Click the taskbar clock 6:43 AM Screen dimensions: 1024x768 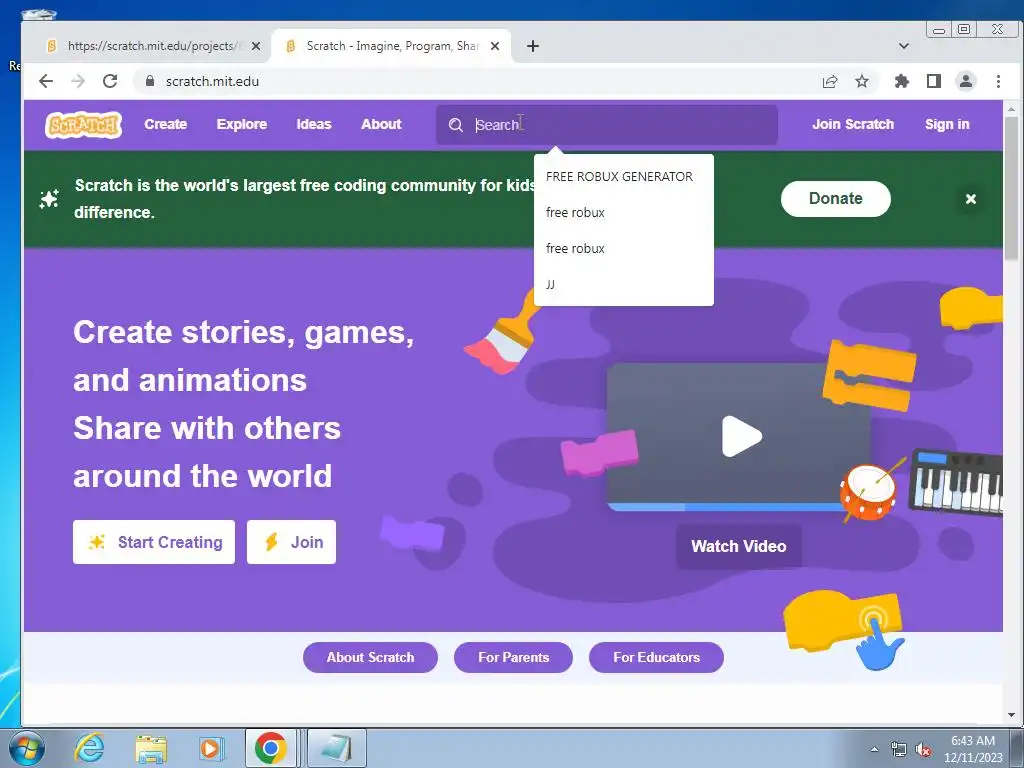(972, 741)
